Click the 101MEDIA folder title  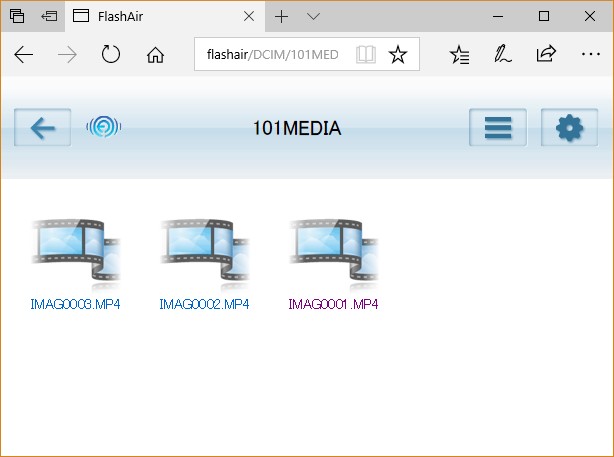point(297,128)
